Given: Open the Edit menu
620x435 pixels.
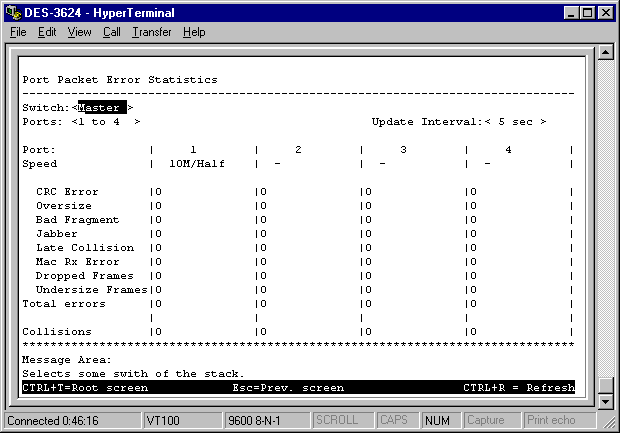Looking at the screenshot, I should point(47,32).
